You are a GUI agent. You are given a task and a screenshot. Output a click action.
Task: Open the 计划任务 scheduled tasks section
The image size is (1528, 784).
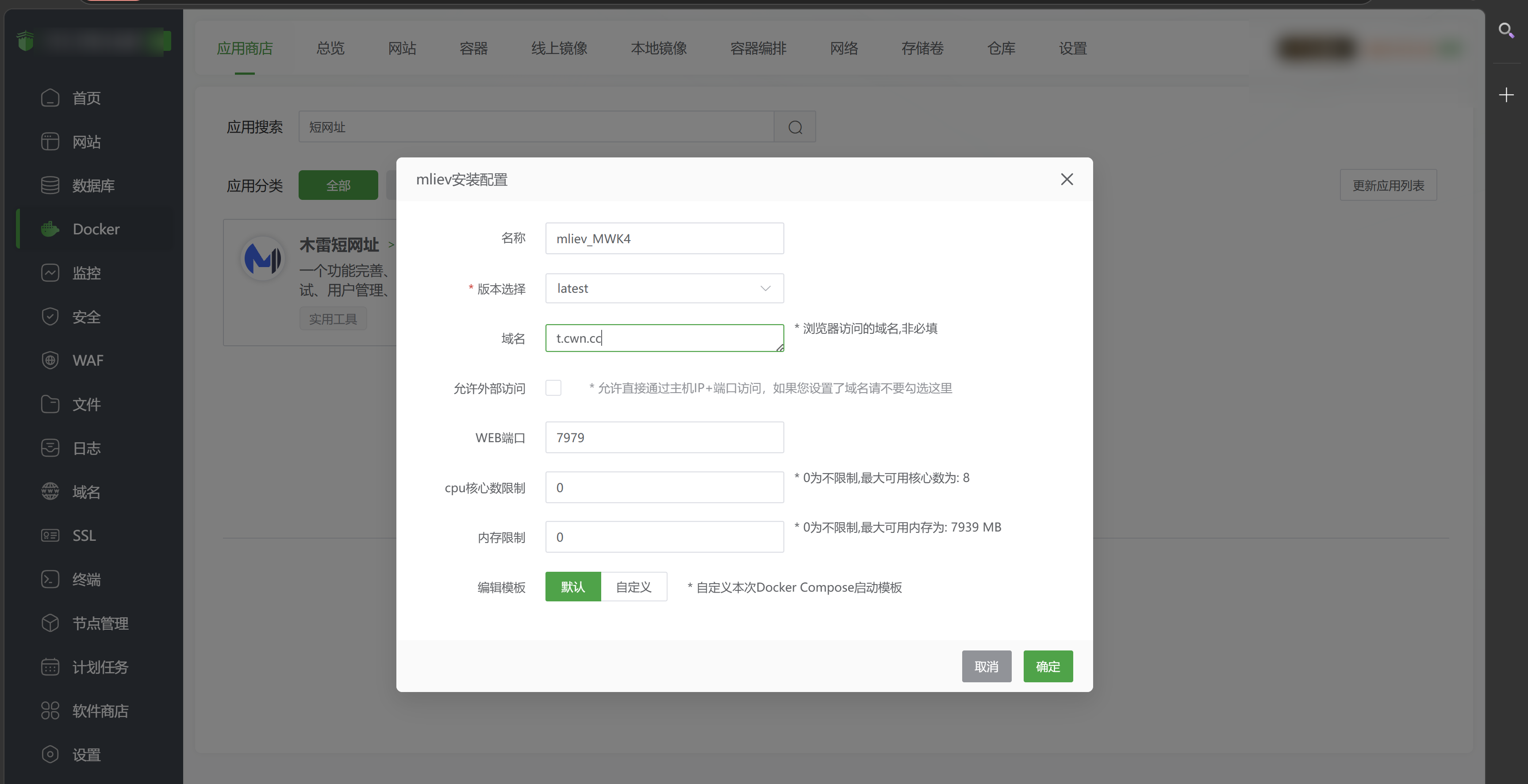(x=100, y=666)
